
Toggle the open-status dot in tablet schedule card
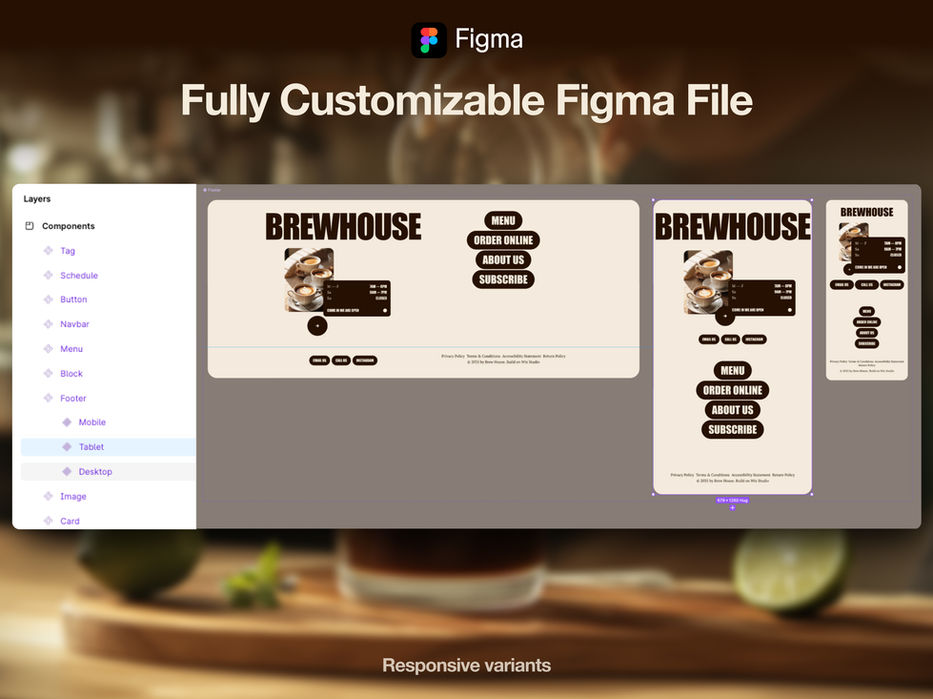(790, 310)
